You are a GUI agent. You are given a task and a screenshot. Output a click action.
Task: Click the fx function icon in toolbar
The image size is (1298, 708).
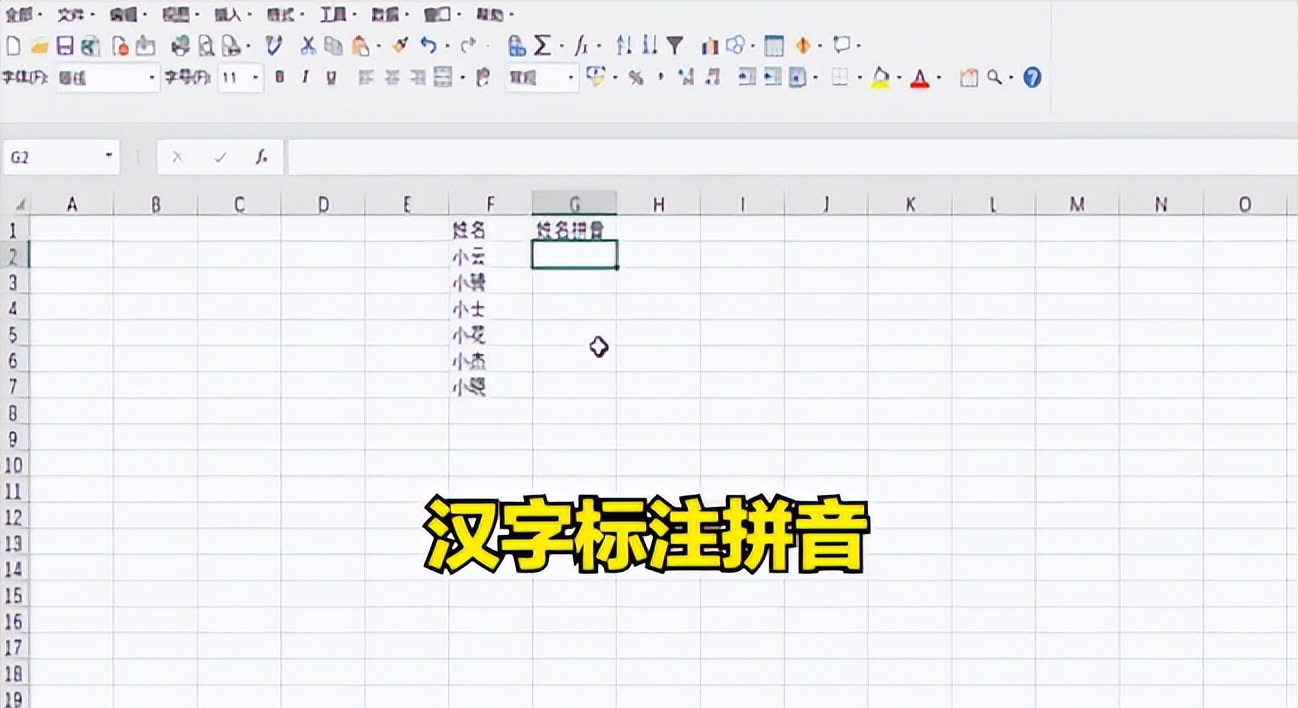[581, 46]
